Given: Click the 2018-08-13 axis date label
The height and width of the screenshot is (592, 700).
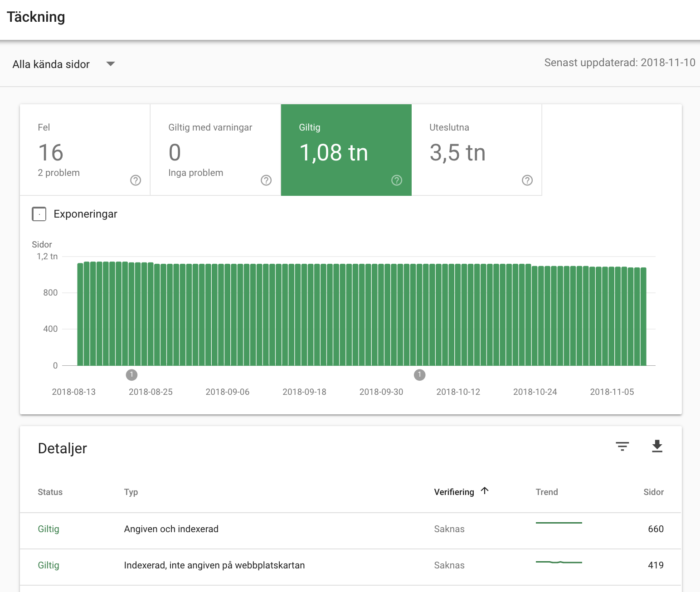Looking at the screenshot, I should click(74, 392).
